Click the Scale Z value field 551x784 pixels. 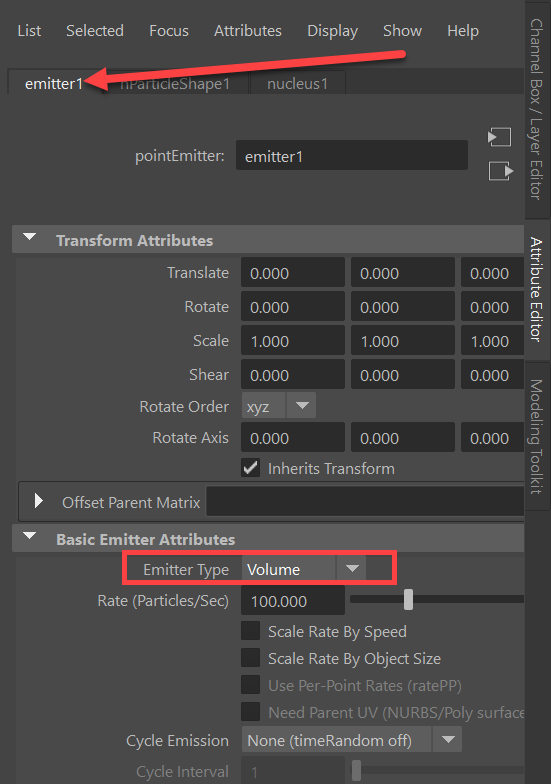(x=492, y=340)
